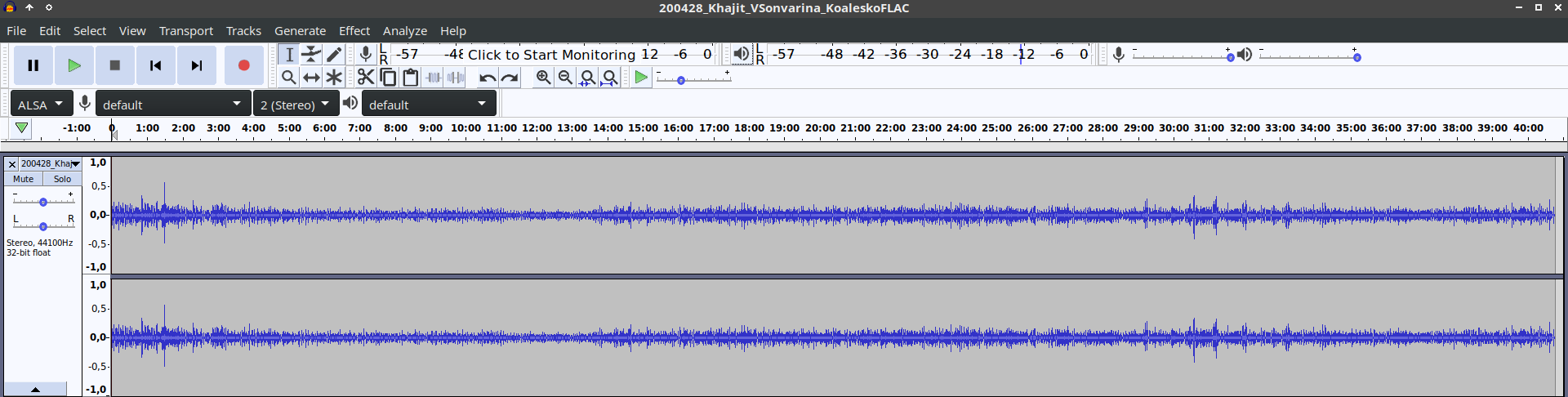The width and height of the screenshot is (1568, 397).
Task: Click the Record button
Action: point(243,65)
